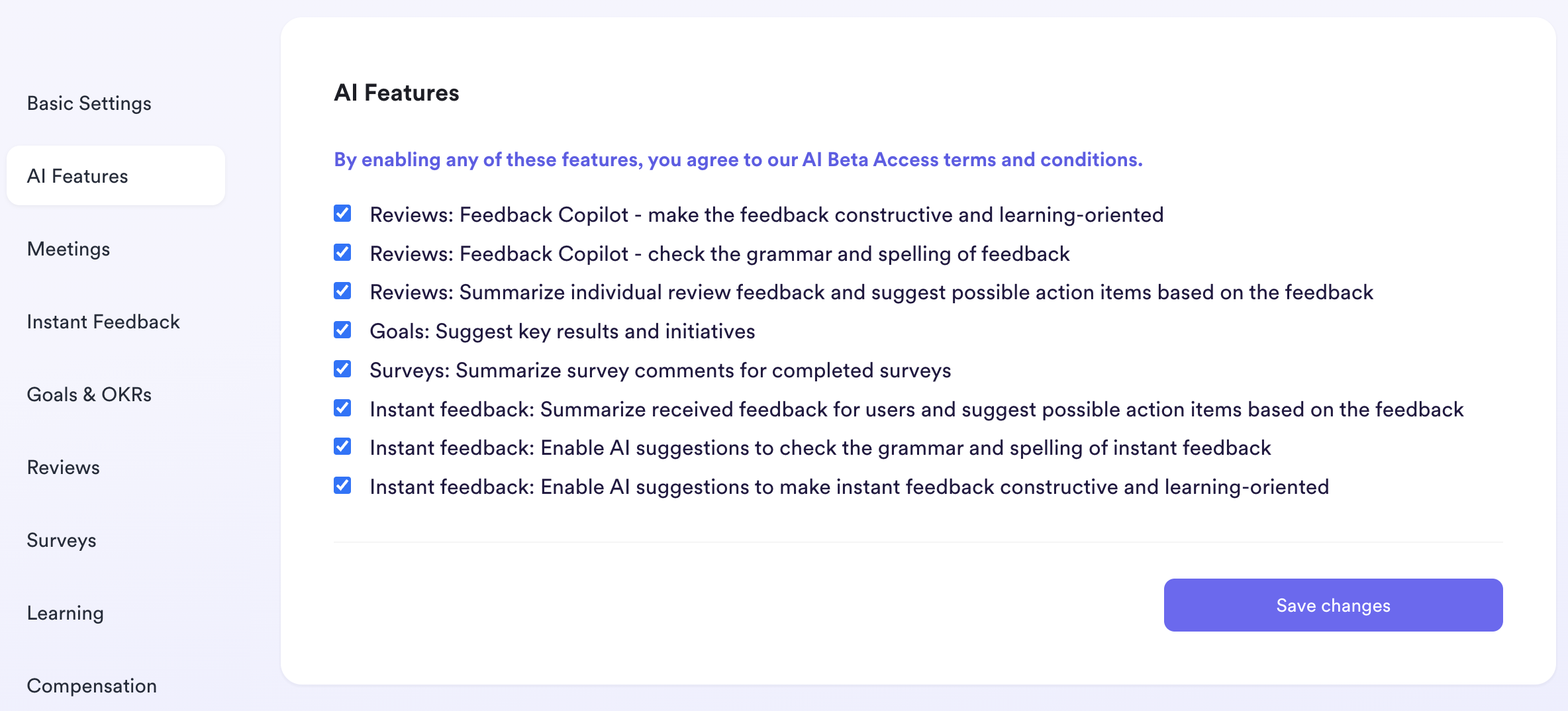Disable Summarize individual review feedback checkbox
1568x711 pixels.
point(342,291)
